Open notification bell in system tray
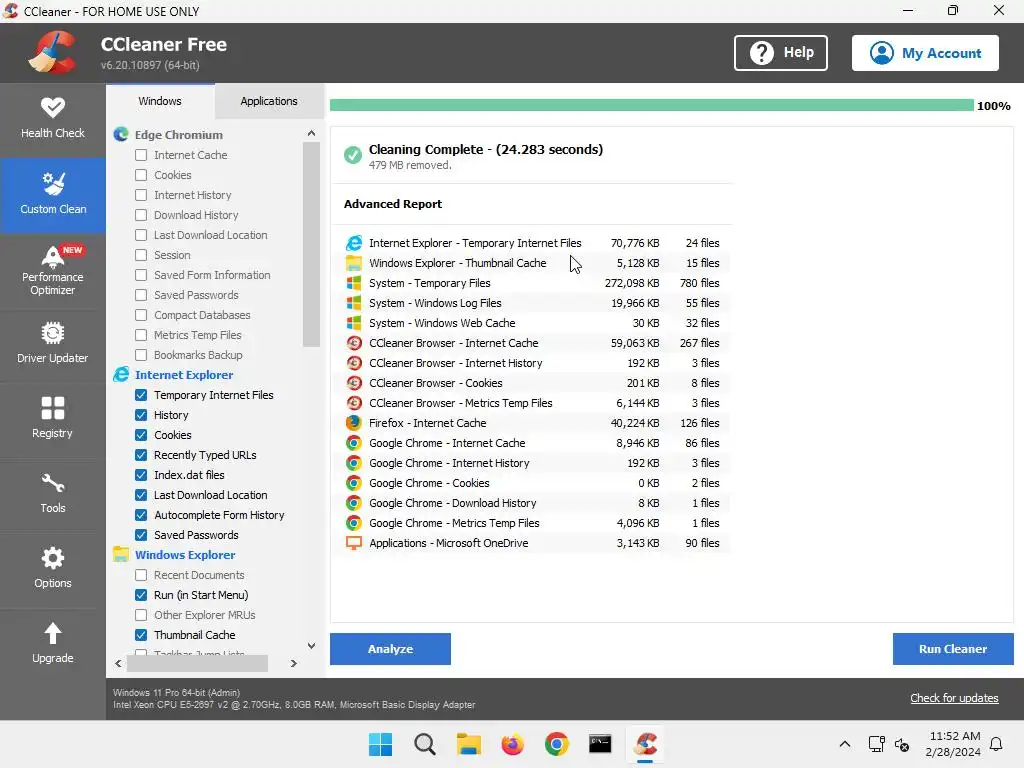This screenshot has height=768, width=1024. (x=997, y=744)
